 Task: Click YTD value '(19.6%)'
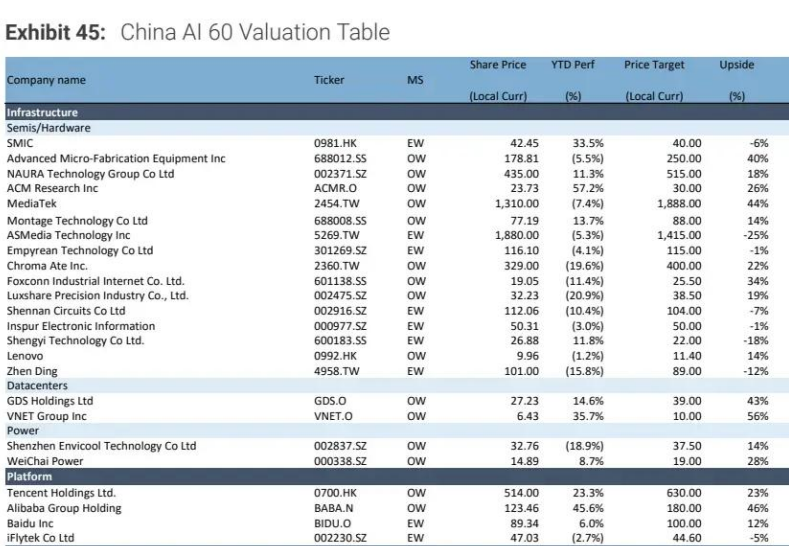click(584, 266)
